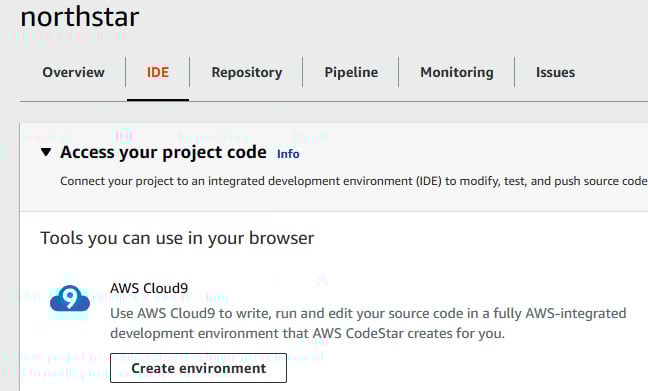Click the Cloud9 description starting 'Use AWS Cloud9 to write'
The width and height of the screenshot is (648, 391).
pyautogui.click(x=368, y=323)
